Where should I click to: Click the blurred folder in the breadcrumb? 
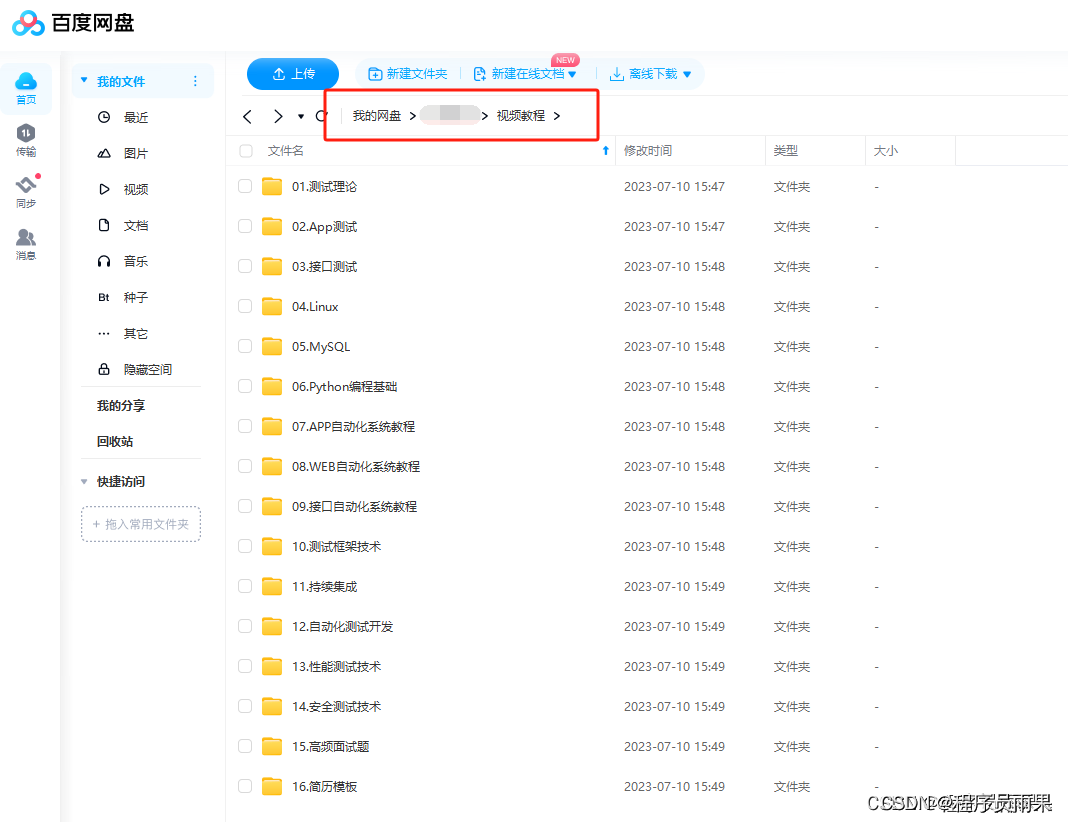(450, 114)
